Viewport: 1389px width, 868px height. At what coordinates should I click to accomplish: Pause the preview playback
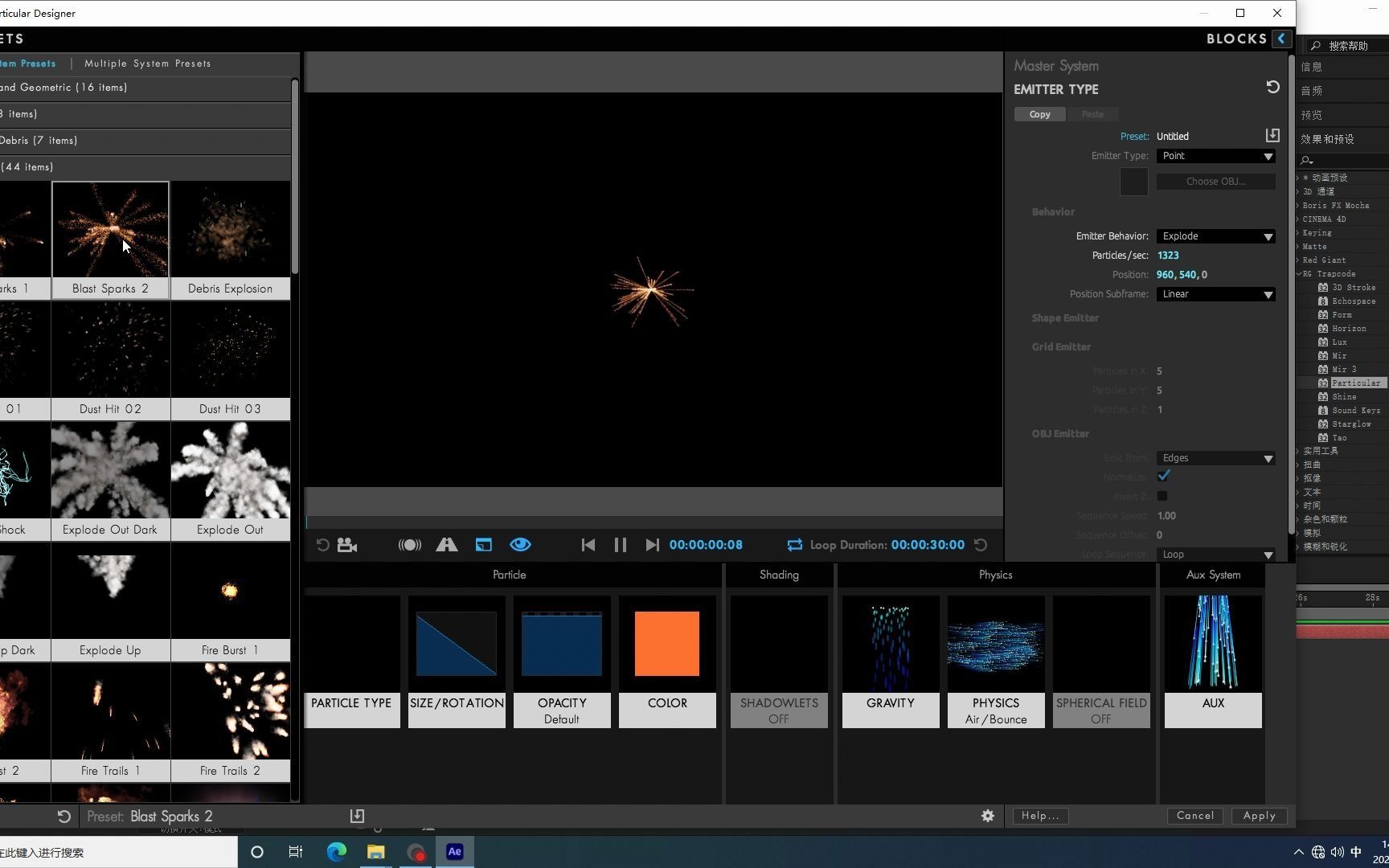(620, 545)
